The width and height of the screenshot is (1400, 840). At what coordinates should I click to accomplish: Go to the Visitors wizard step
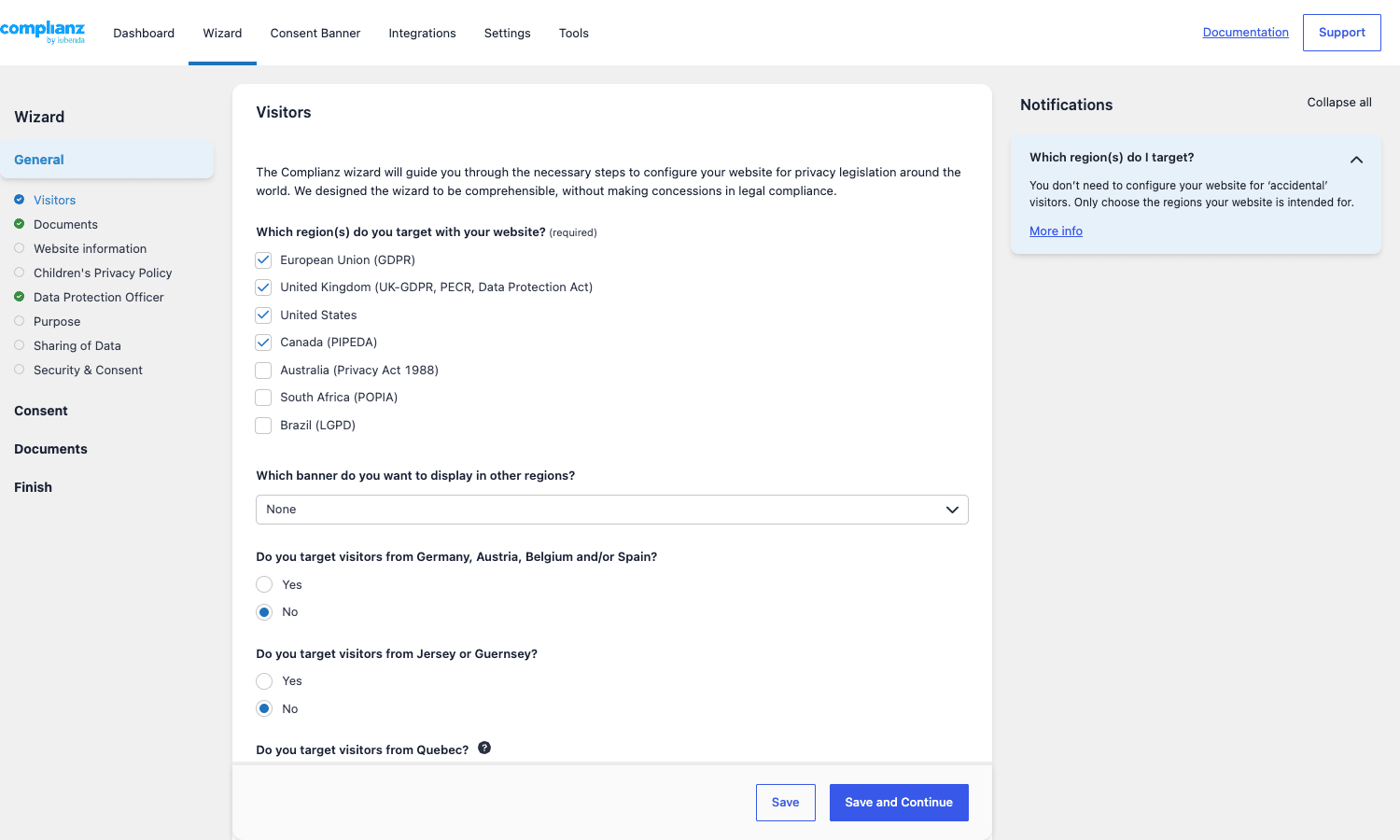click(54, 200)
